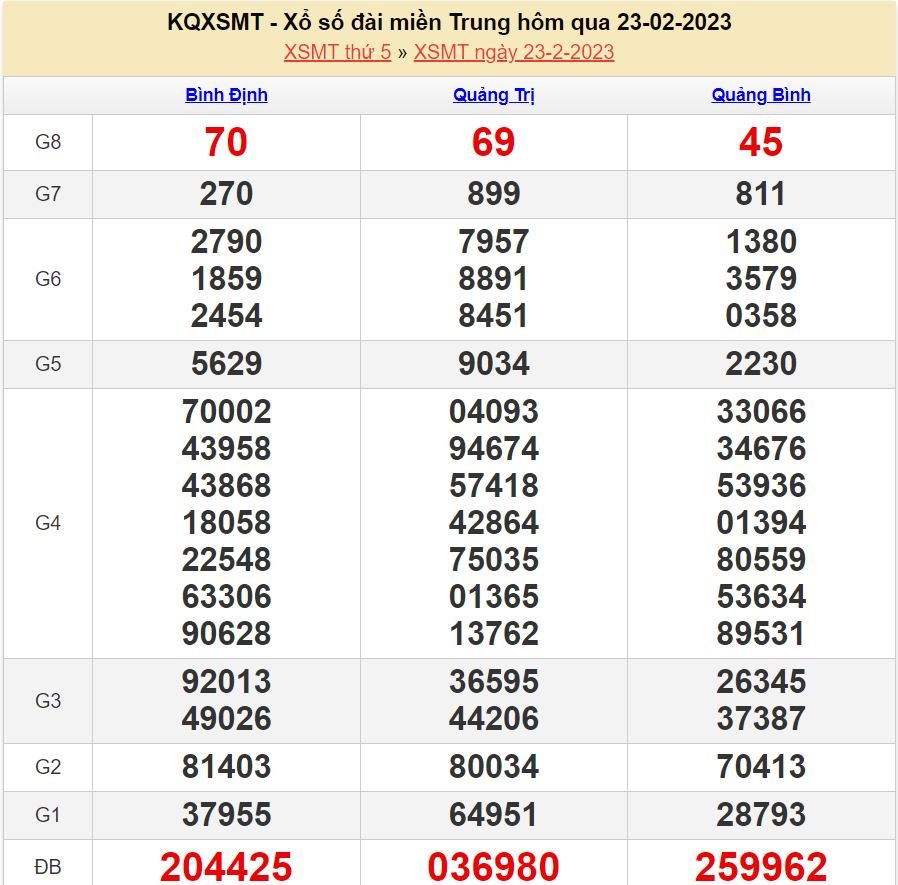Open the XSMT ngày 23-2-2023 link

[514, 52]
